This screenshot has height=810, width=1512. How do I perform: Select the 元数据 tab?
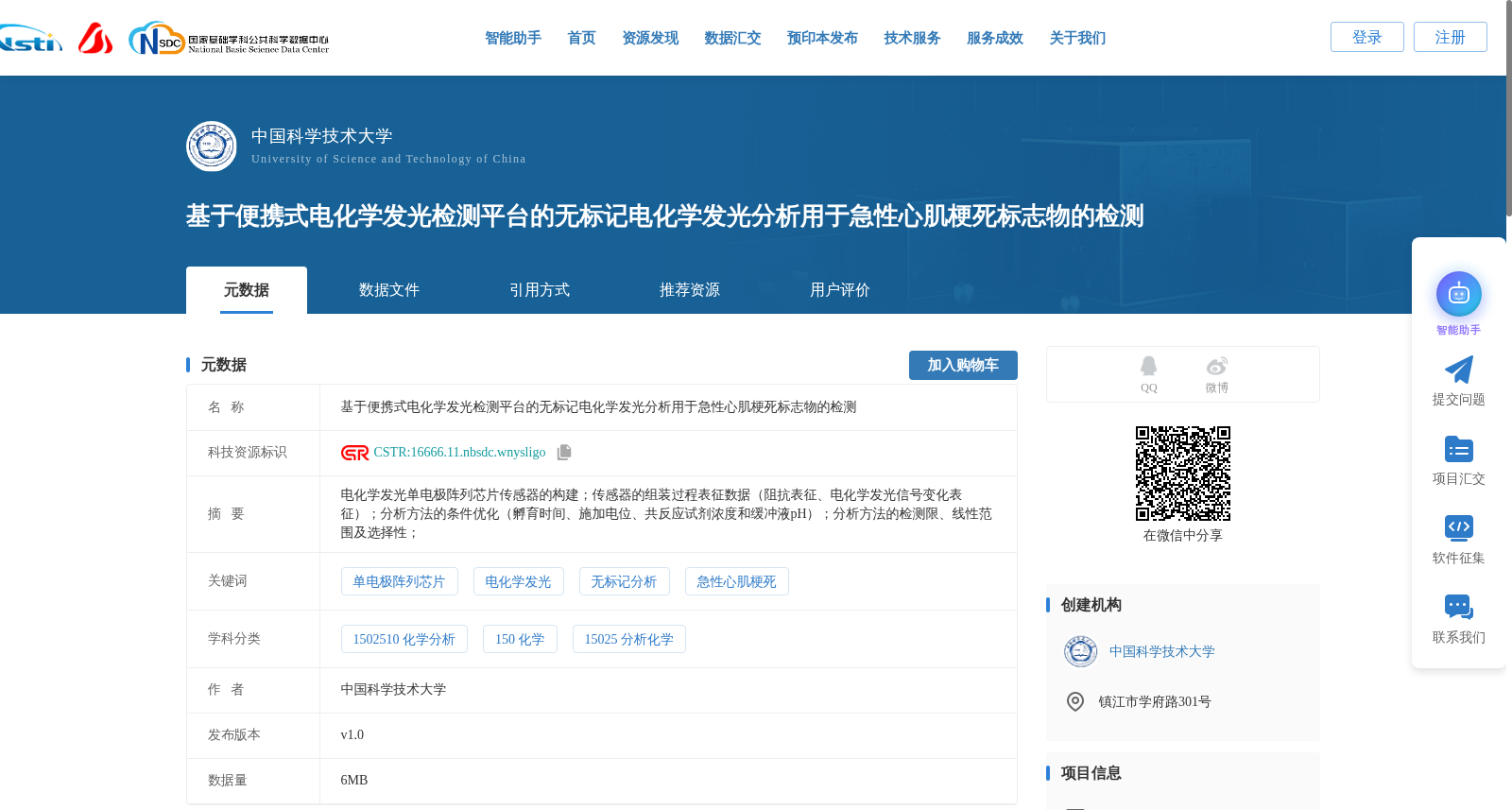247,290
